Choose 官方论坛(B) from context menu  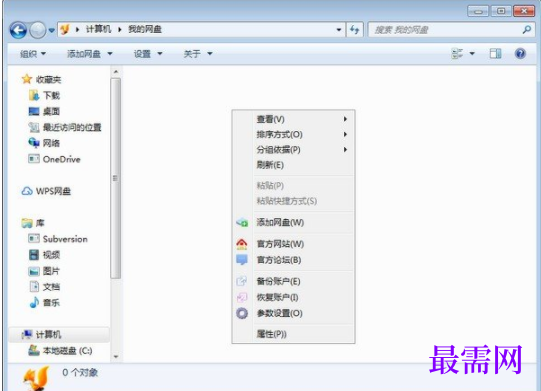click(294, 260)
